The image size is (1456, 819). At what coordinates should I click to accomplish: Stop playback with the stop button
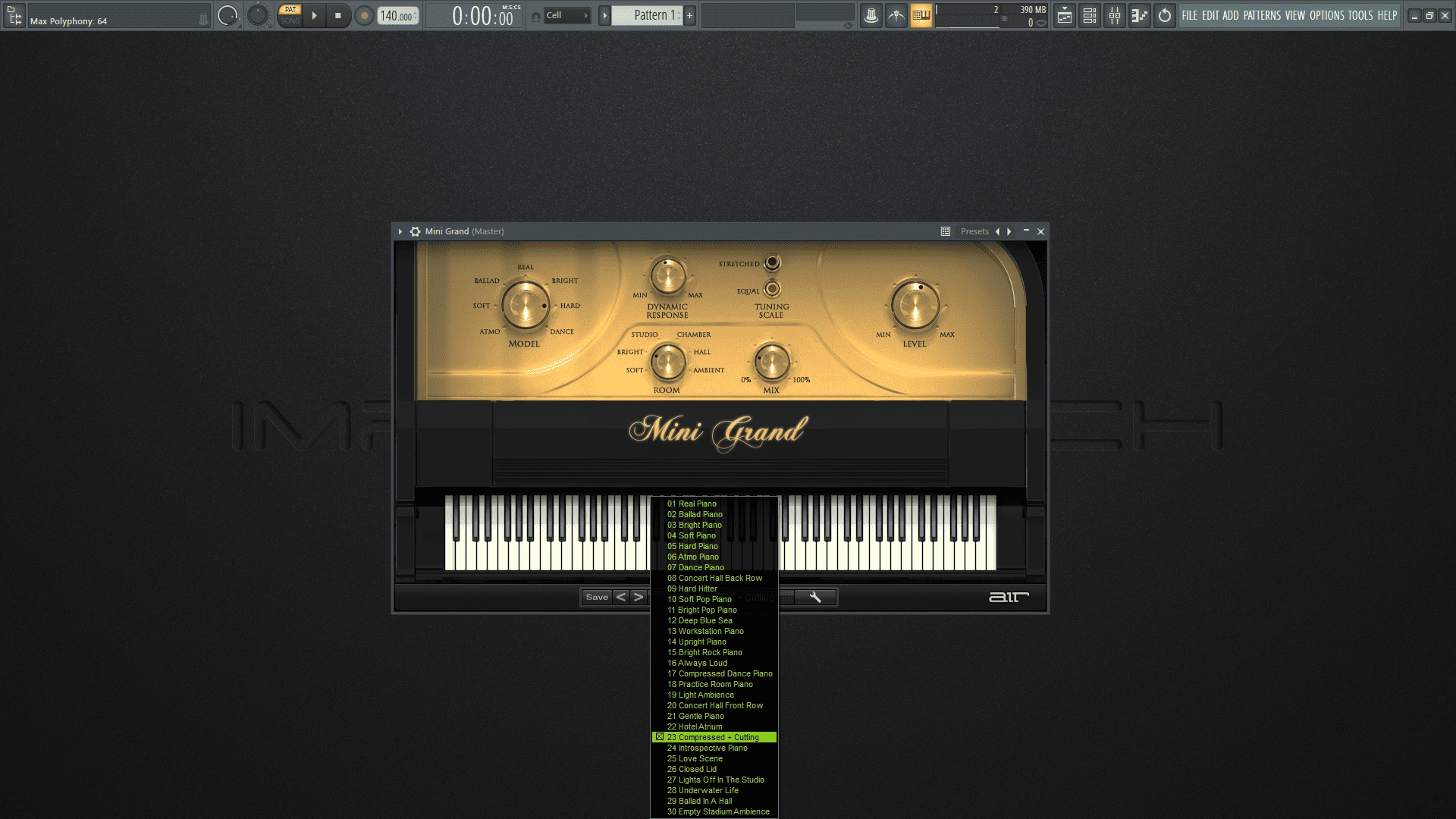point(338,15)
